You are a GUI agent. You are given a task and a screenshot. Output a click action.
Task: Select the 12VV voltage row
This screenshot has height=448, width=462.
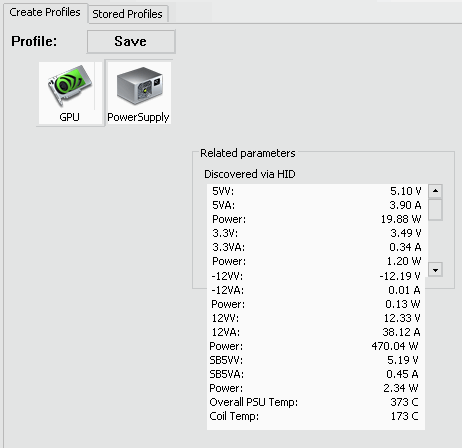316,318
